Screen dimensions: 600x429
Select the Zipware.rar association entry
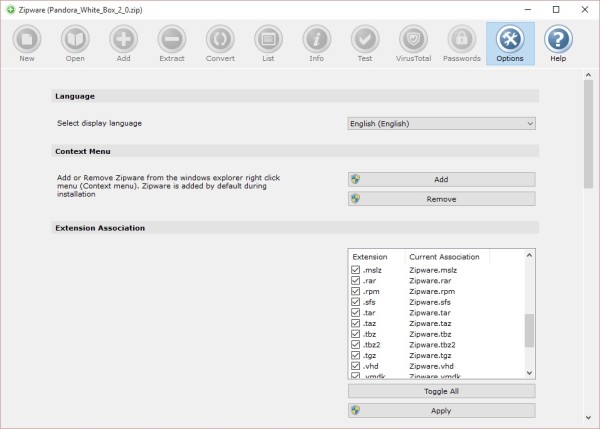coord(430,281)
